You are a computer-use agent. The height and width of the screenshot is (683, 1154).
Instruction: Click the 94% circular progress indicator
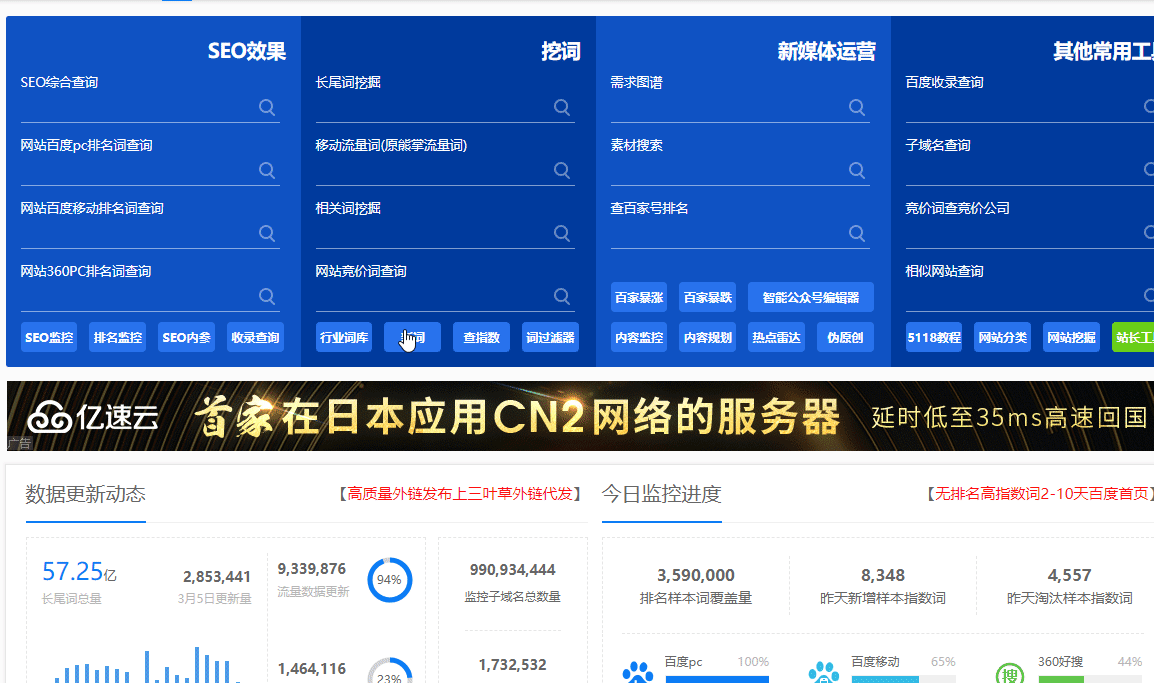point(392,577)
